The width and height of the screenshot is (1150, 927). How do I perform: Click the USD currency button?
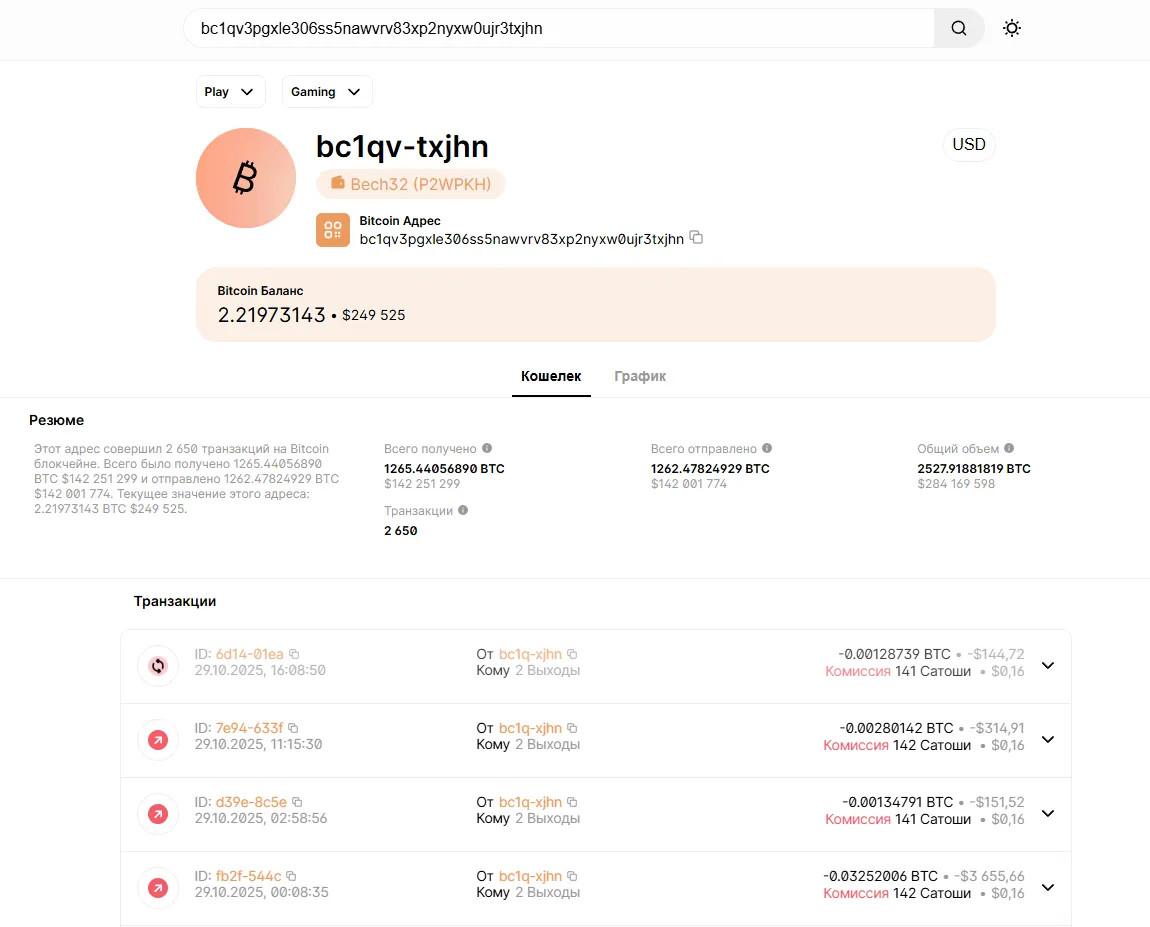968,144
